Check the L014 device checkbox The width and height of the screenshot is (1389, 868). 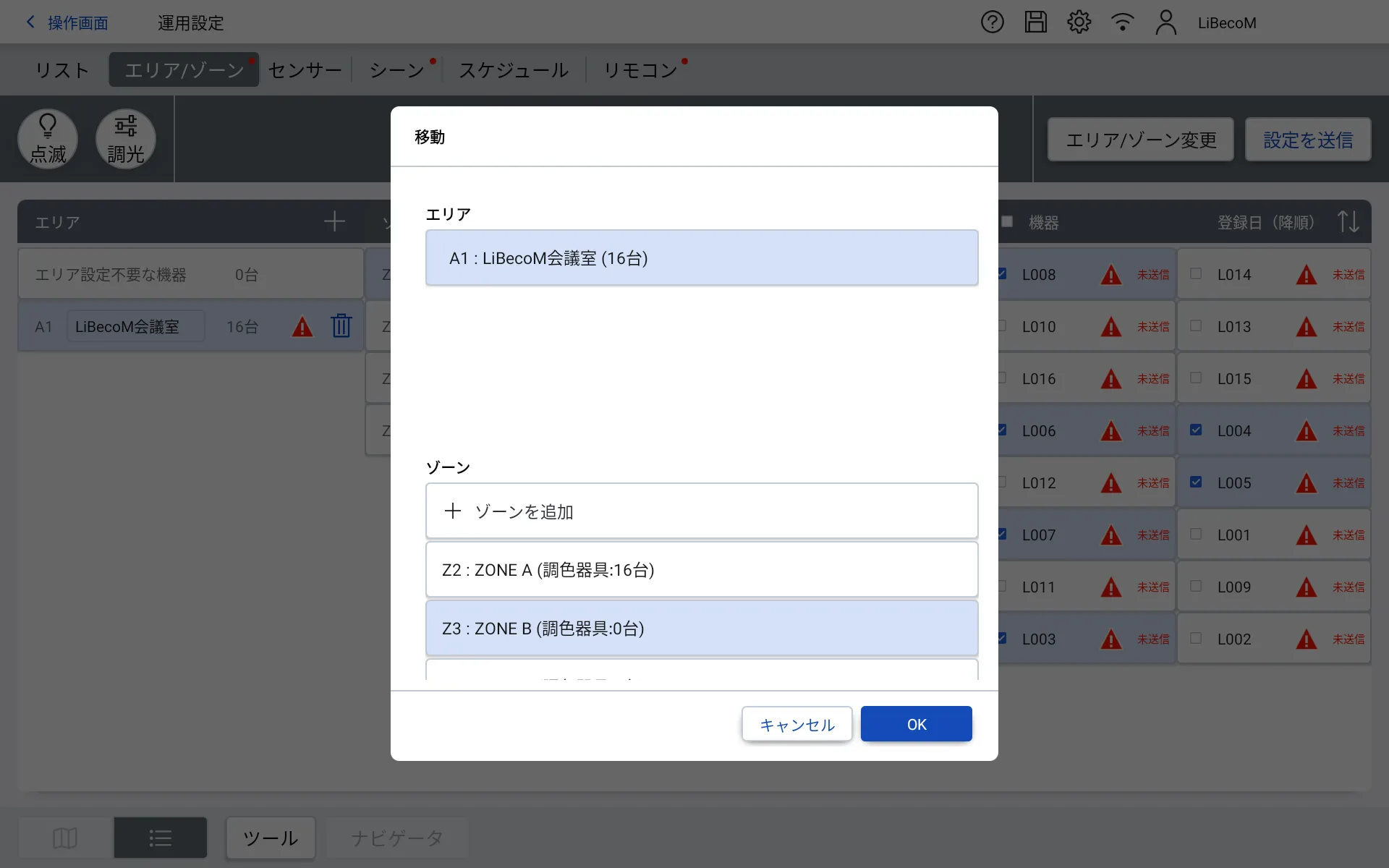[x=1196, y=274]
